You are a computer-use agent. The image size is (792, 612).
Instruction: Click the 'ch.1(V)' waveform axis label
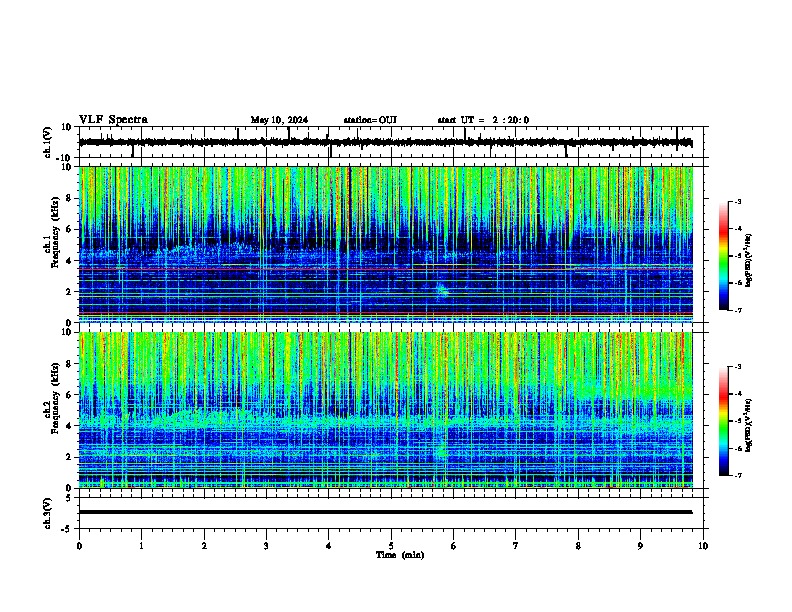point(48,142)
